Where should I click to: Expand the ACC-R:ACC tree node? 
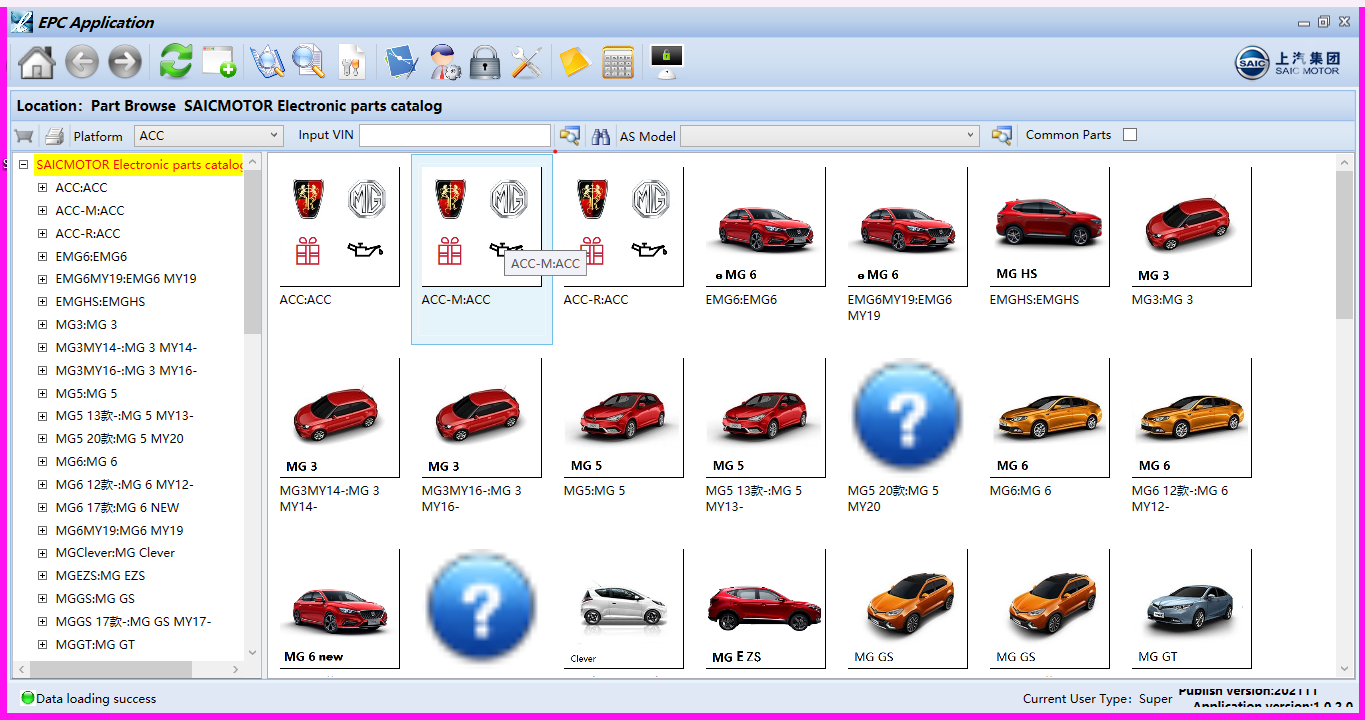pyautogui.click(x=42, y=233)
